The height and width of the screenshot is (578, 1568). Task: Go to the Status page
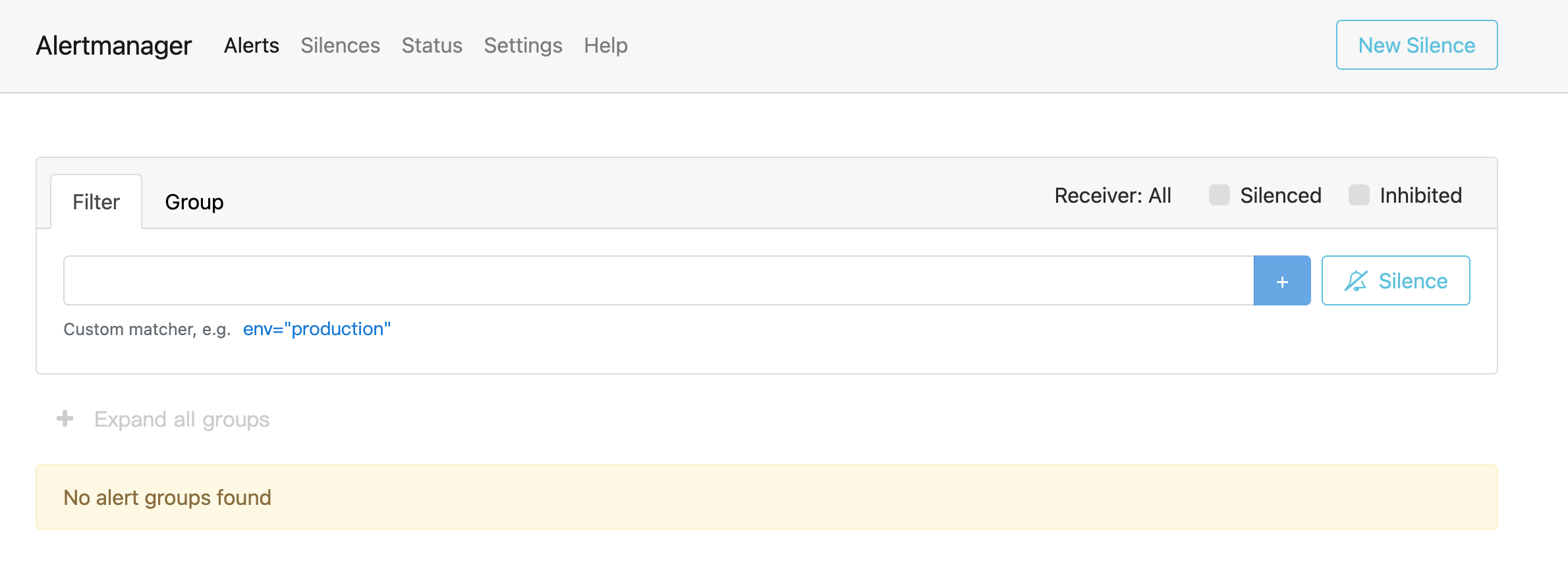(432, 45)
